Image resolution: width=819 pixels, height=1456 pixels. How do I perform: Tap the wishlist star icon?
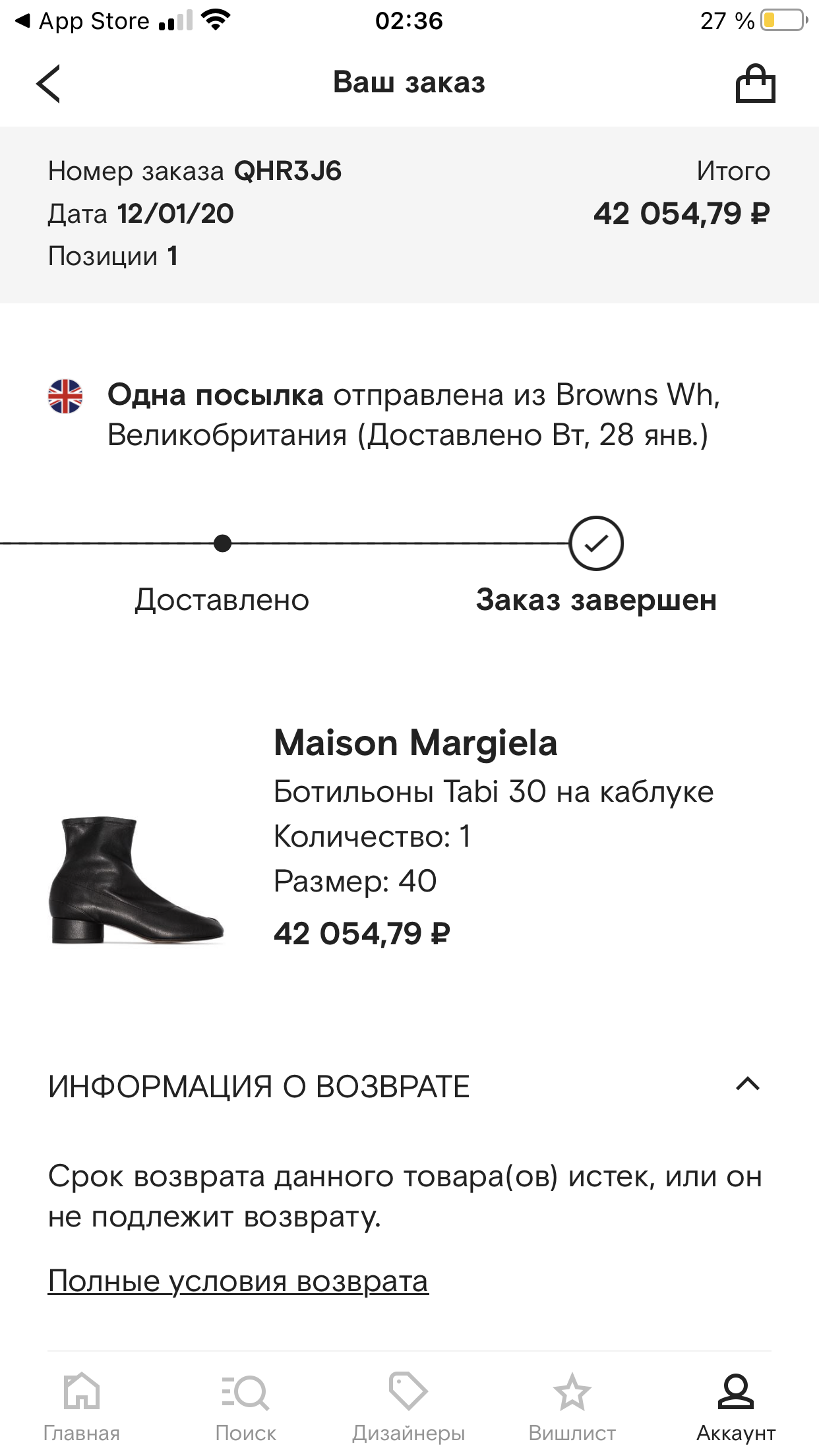click(572, 1392)
